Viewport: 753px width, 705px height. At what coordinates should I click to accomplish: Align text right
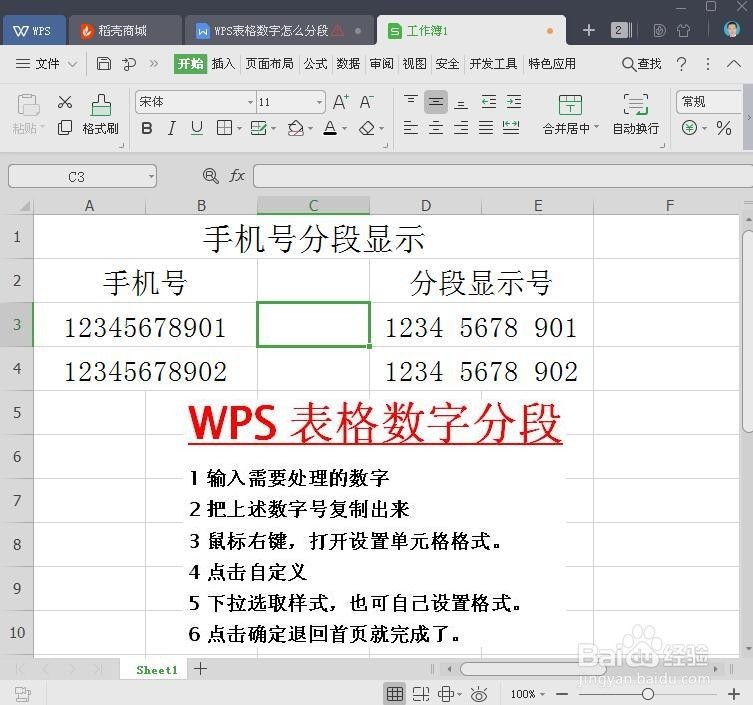pyautogui.click(x=461, y=128)
